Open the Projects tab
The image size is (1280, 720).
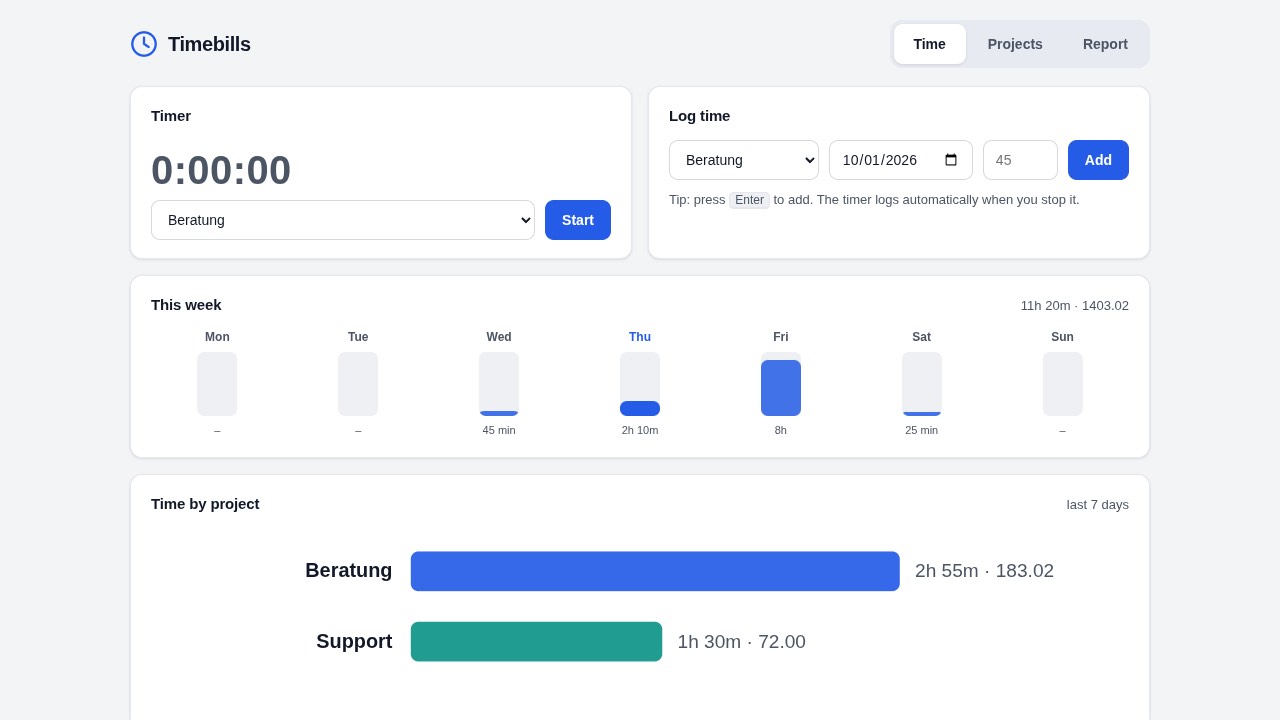pos(1015,44)
